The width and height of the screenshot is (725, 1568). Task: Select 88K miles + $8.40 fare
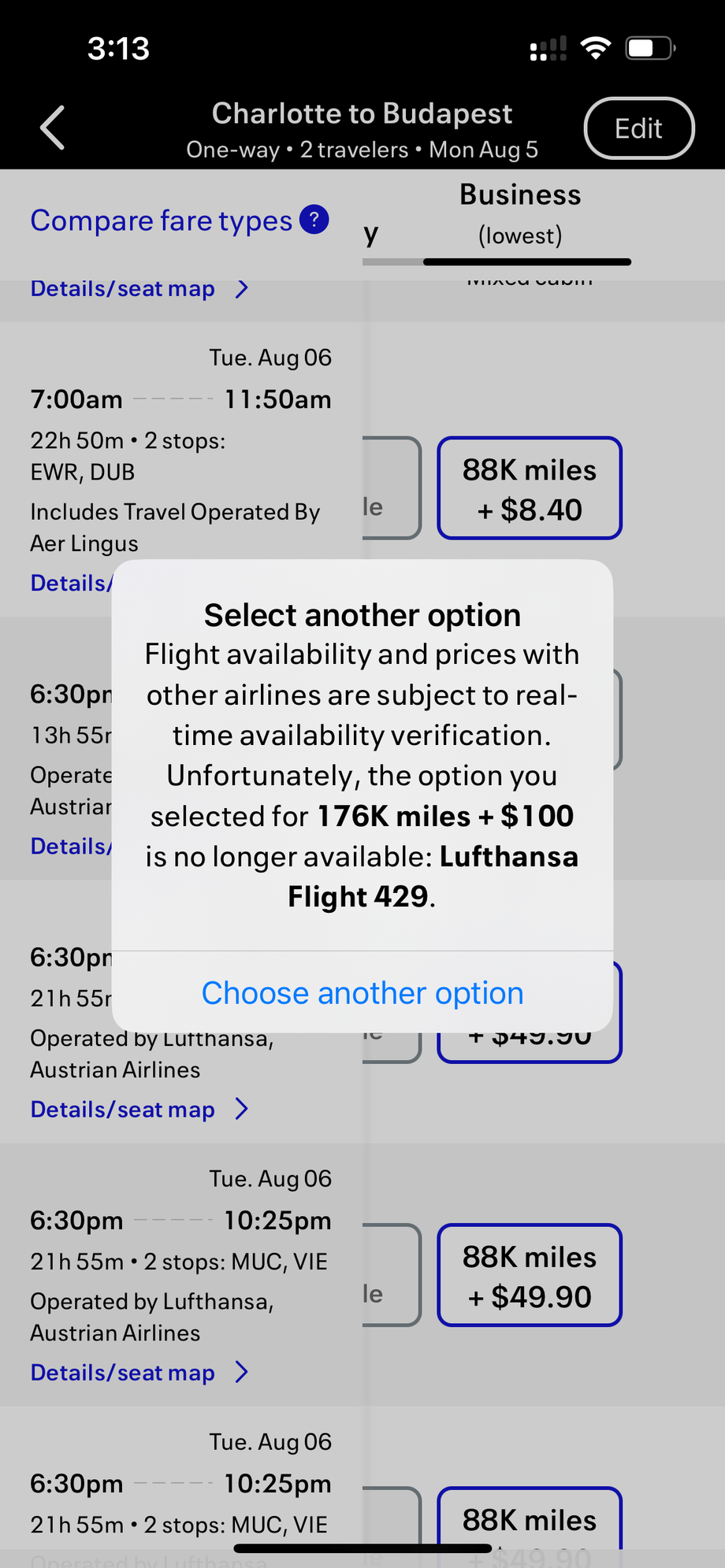[530, 488]
